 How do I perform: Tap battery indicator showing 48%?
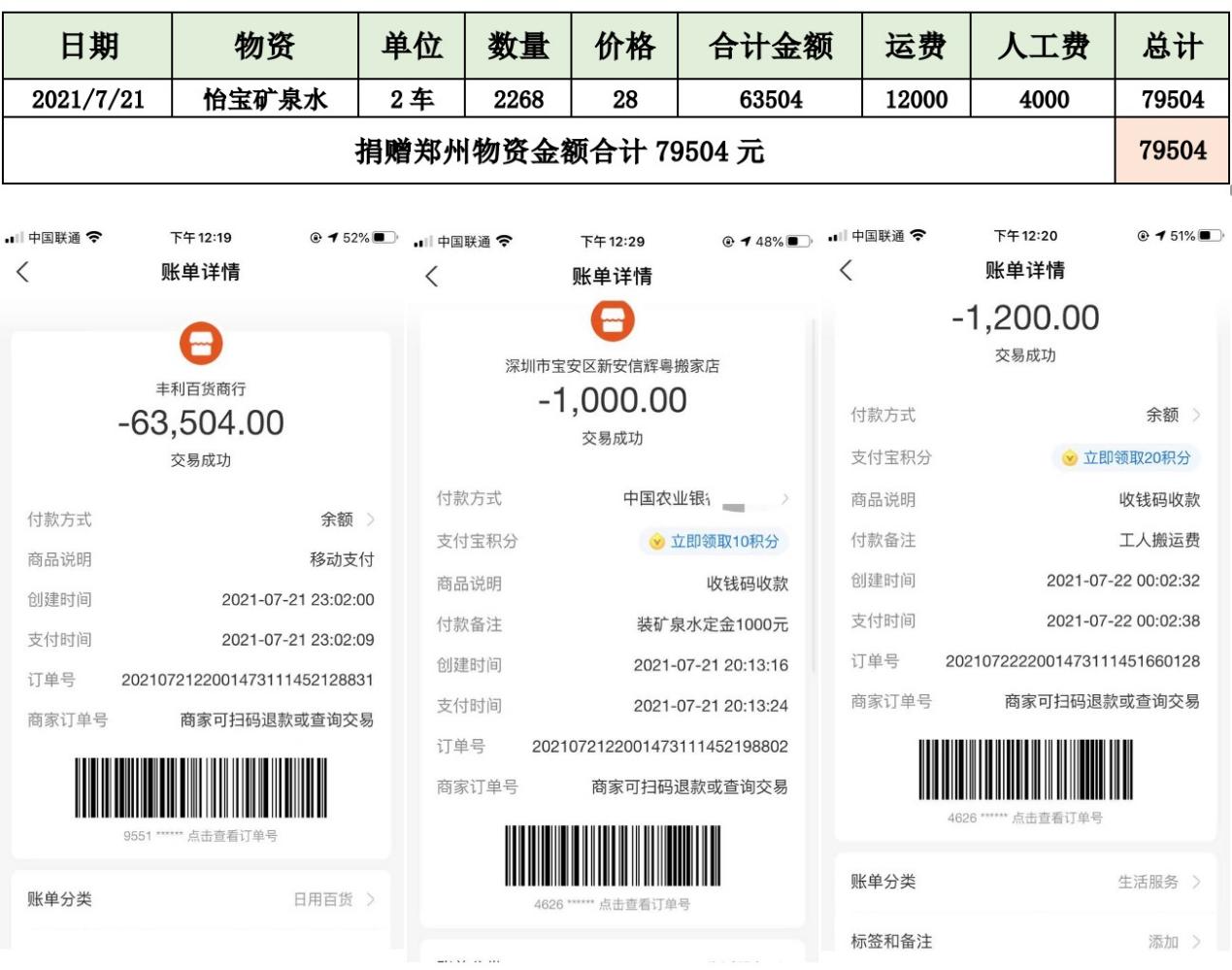pyautogui.click(x=798, y=241)
